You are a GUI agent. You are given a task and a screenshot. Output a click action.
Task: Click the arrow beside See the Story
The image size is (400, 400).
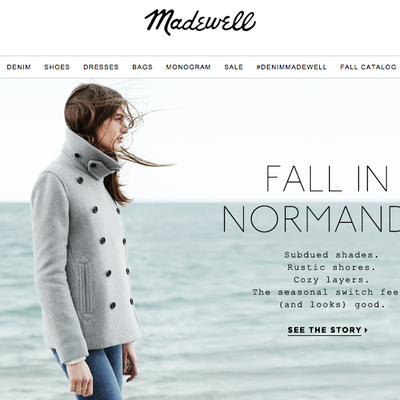(x=366, y=330)
